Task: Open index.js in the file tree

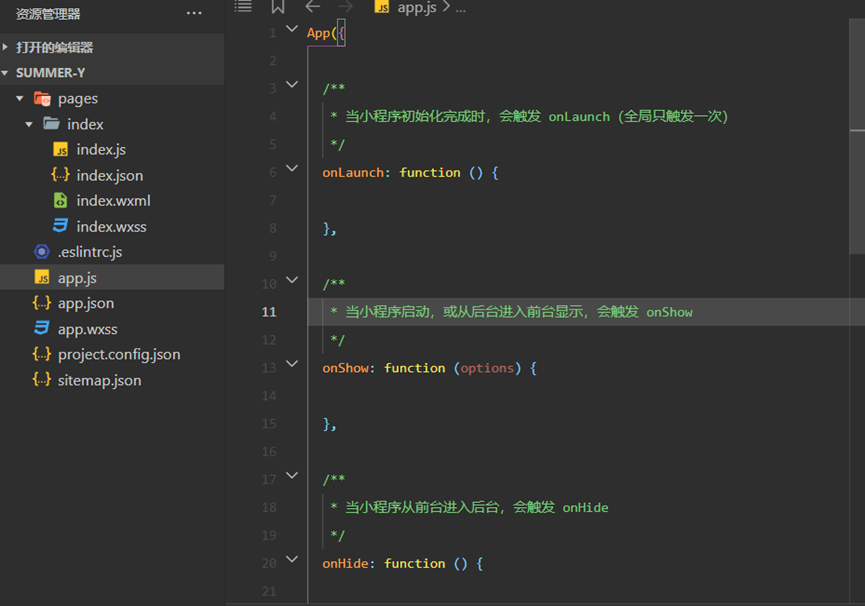Action: (101, 150)
